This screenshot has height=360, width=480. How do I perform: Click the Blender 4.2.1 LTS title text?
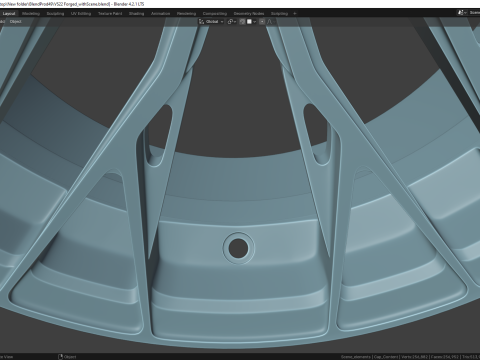click(129, 4)
